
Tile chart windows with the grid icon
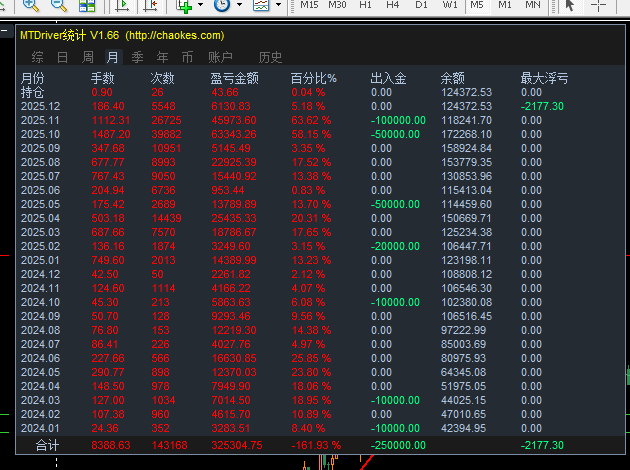pos(87,5)
